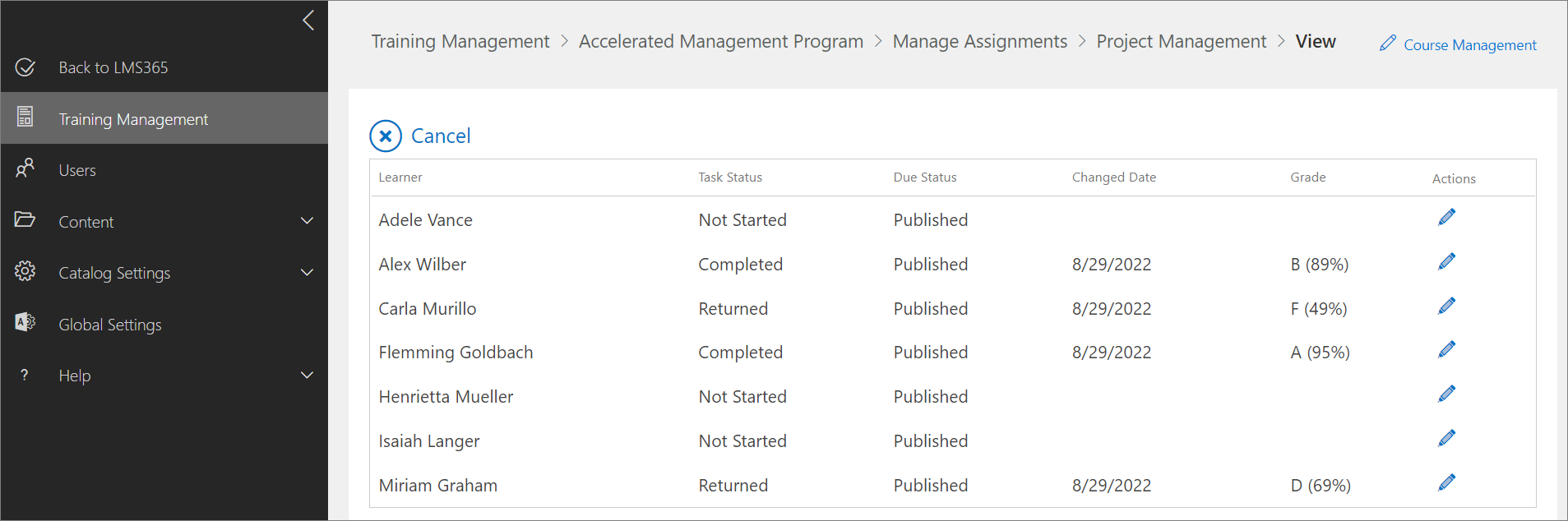Expand the Catalog Settings submenu
1568x521 pixels.
click(307, 273)
